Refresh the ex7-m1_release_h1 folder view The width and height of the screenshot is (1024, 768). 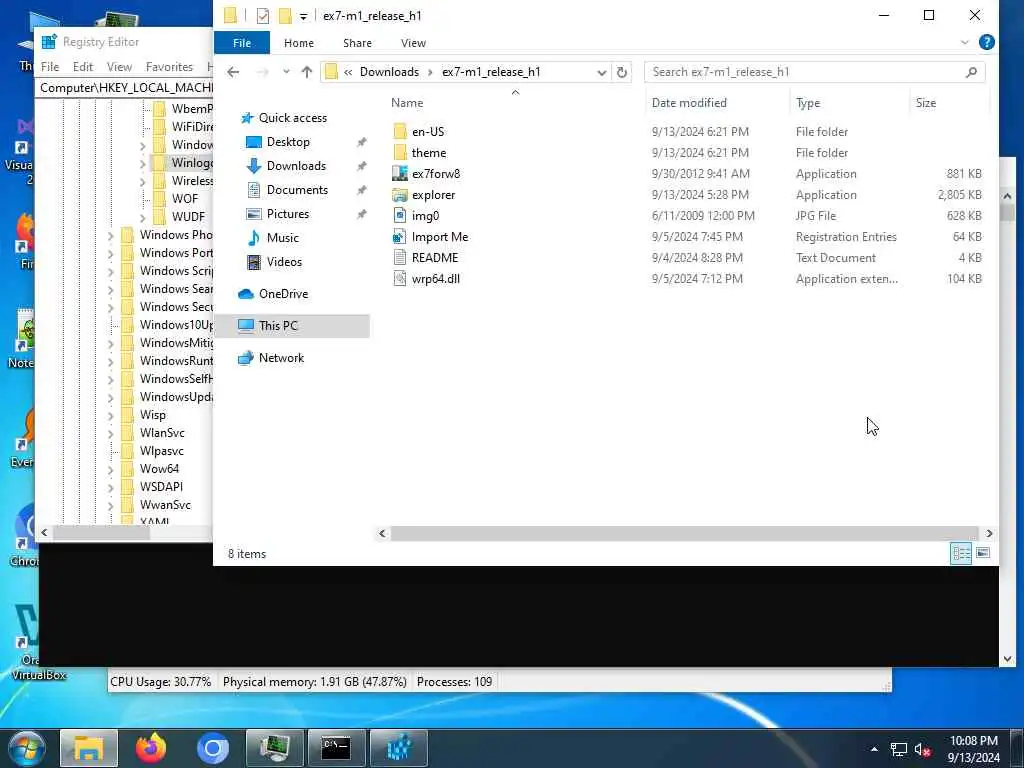pos(622,72)
